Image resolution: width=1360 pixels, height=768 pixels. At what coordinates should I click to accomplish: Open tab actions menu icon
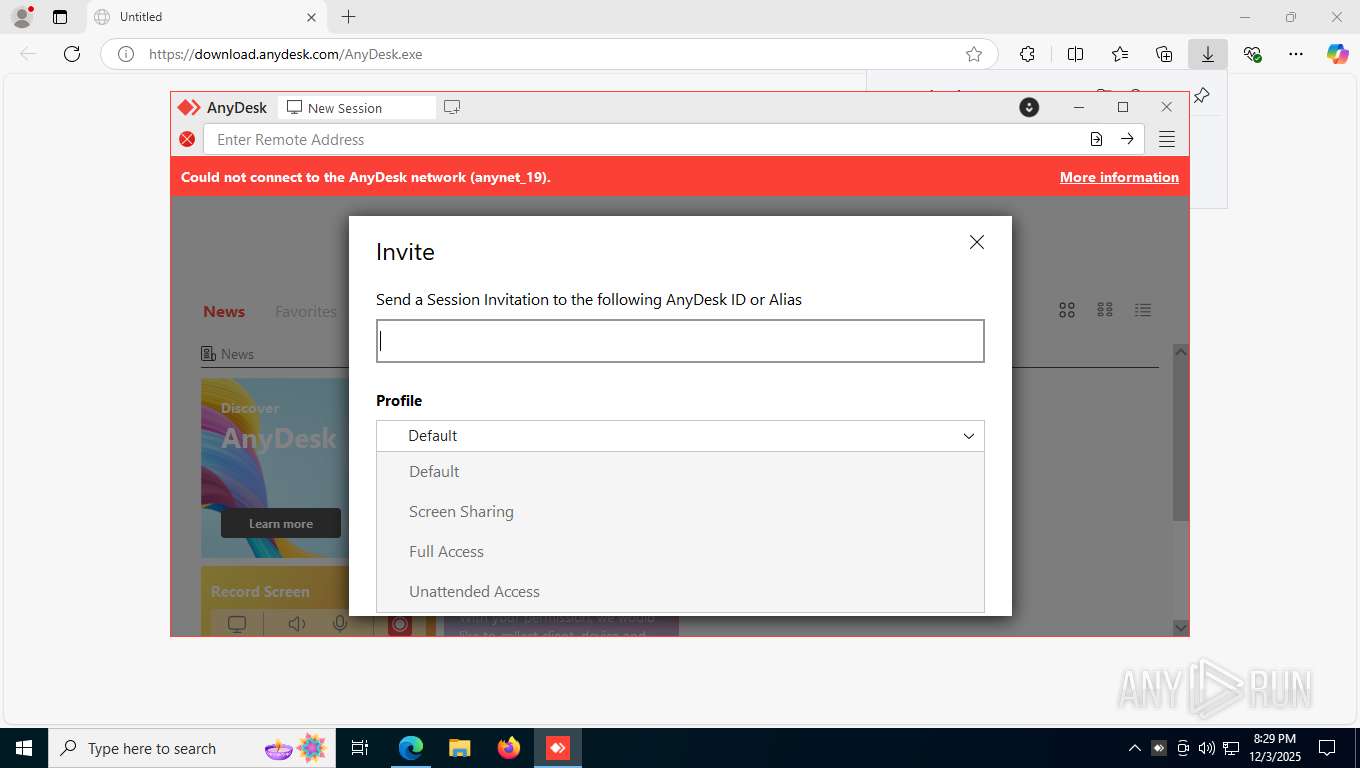(60, 17)
